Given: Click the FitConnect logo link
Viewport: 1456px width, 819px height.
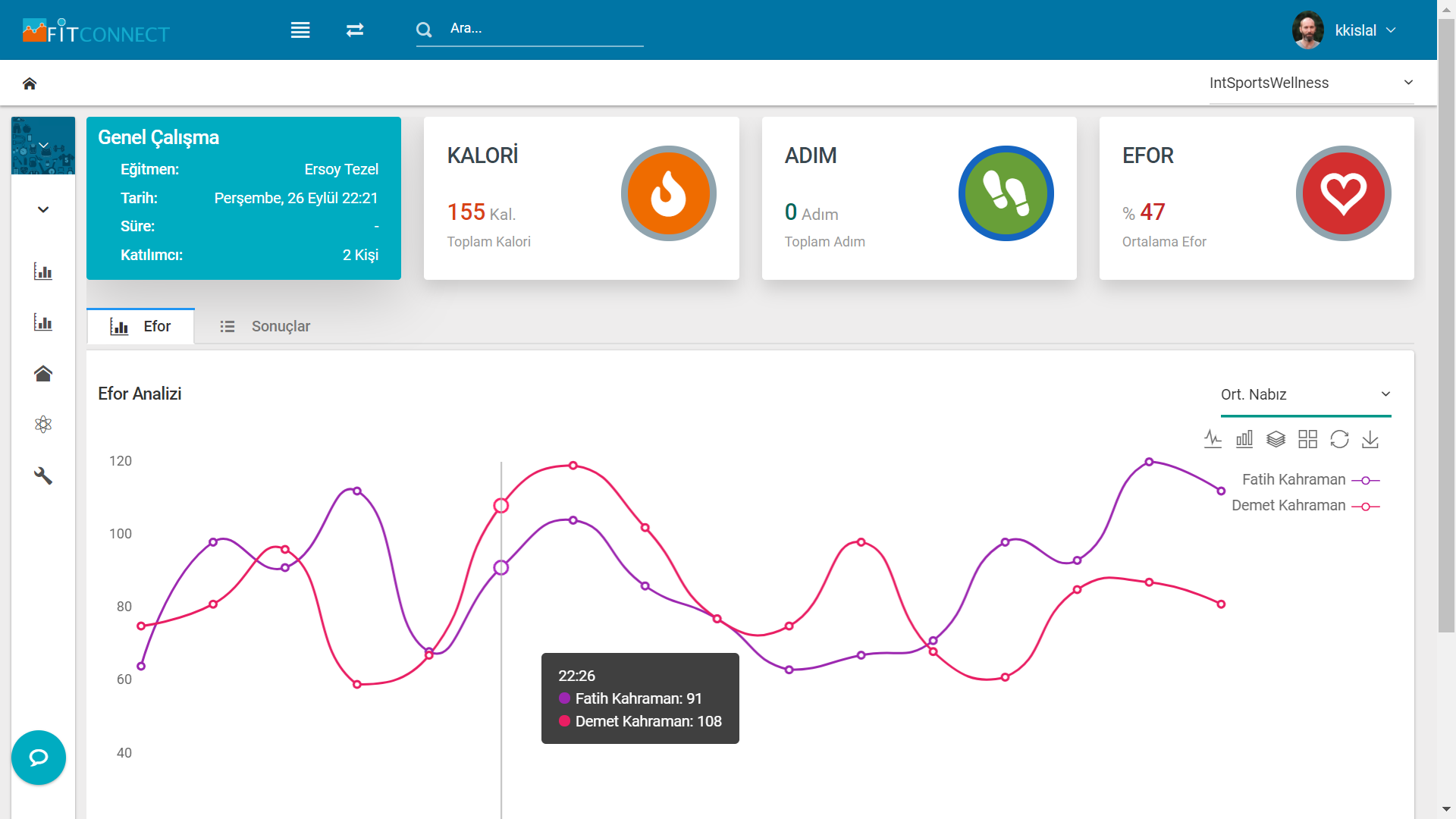Looking at the screenshot, I should coord(96,32).
